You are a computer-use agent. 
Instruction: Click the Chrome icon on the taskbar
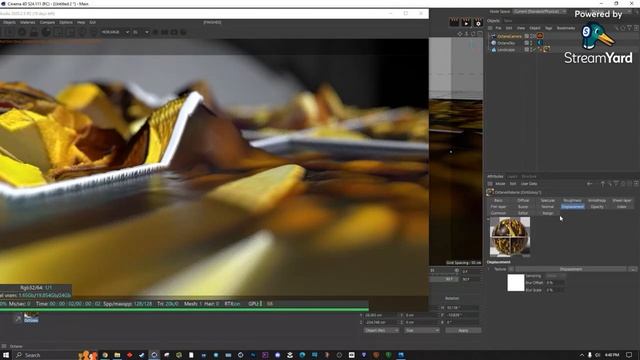[105, 355]
